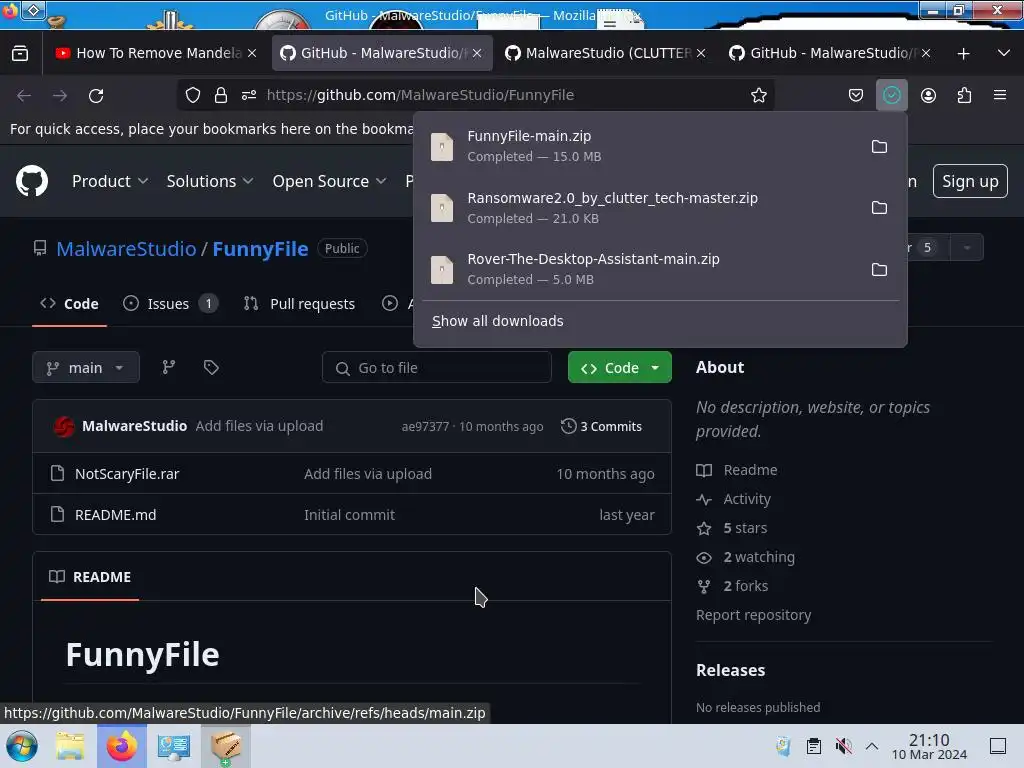
Task: Open site permissions icon in address bar
Action: tap(249, 95)
